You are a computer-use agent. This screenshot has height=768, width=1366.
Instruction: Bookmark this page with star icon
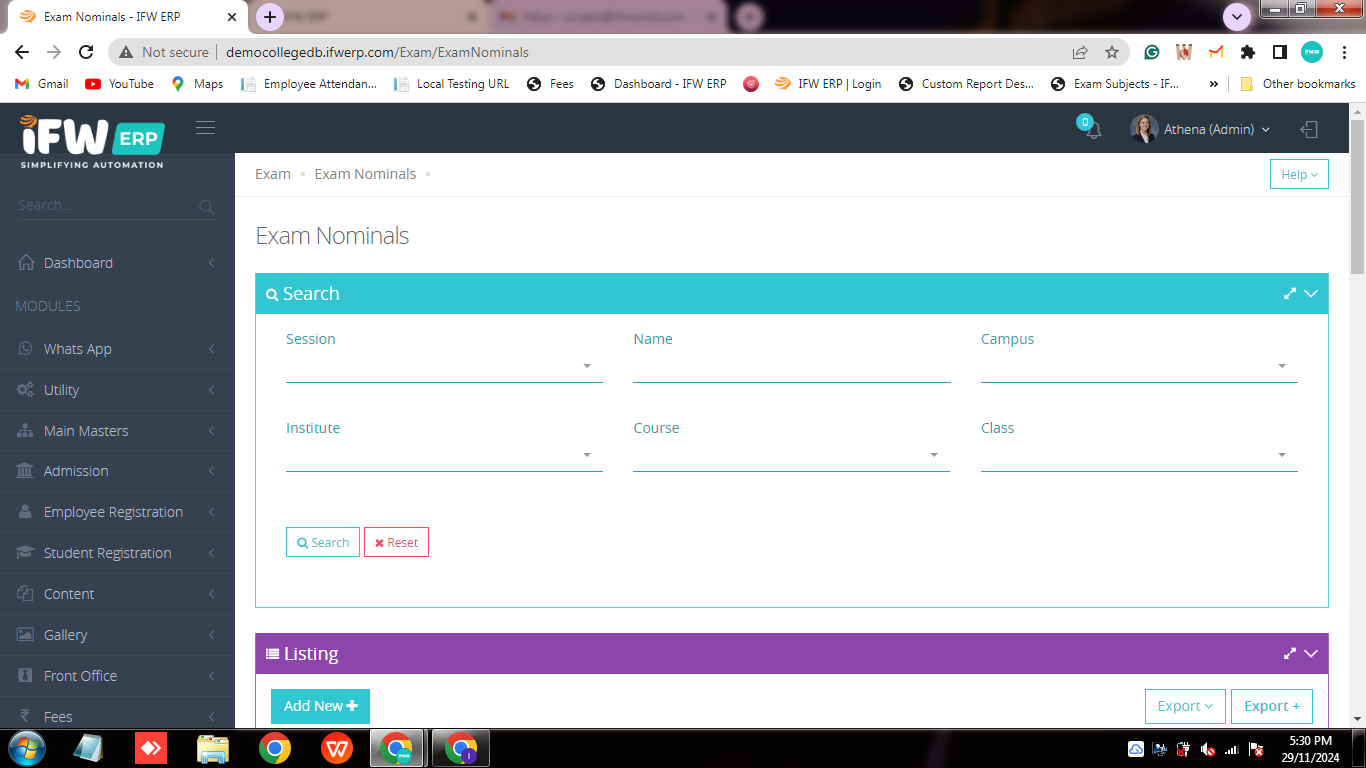(1111, 52)
